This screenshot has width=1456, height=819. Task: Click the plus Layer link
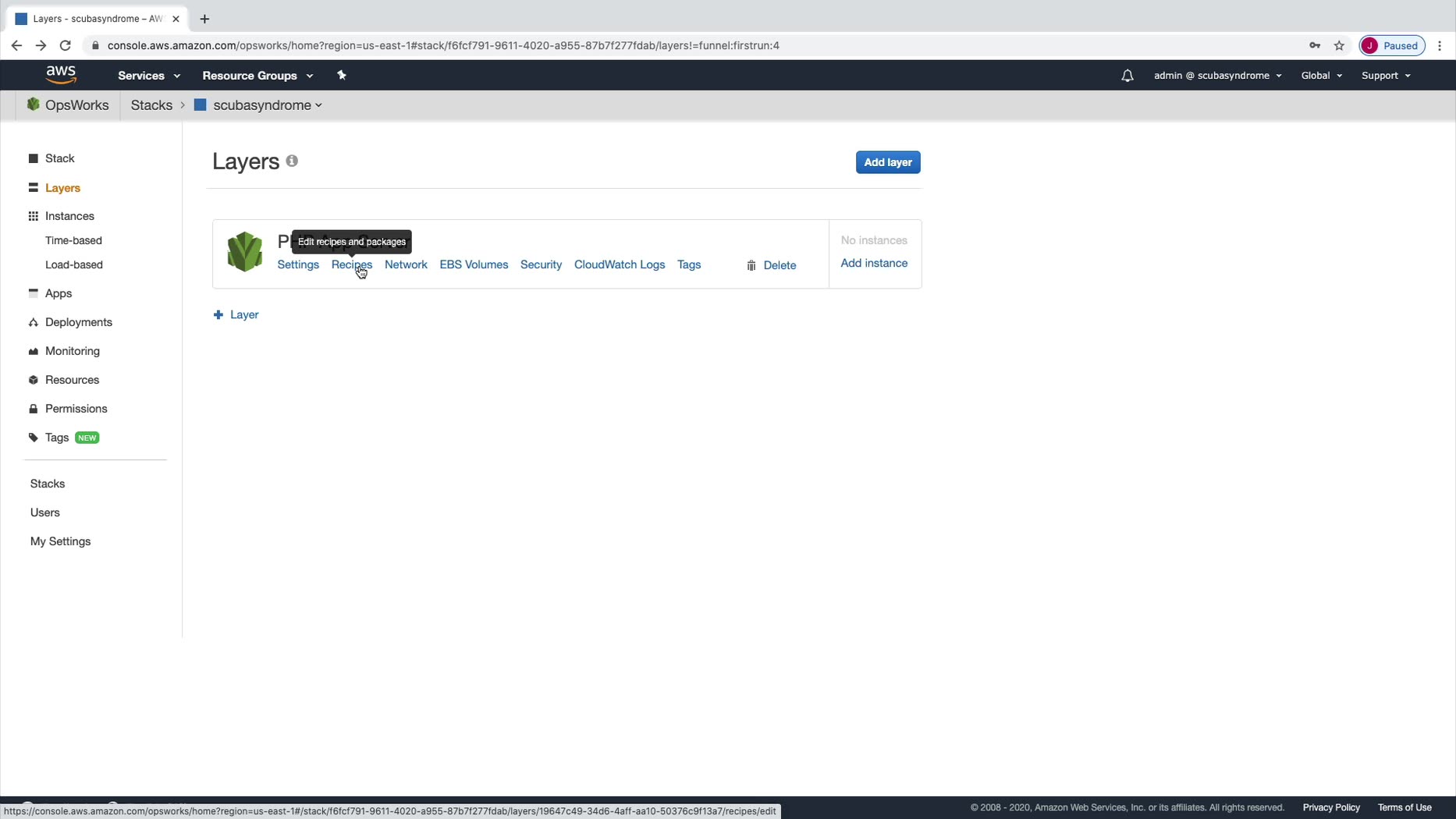(x=236, y=314)
